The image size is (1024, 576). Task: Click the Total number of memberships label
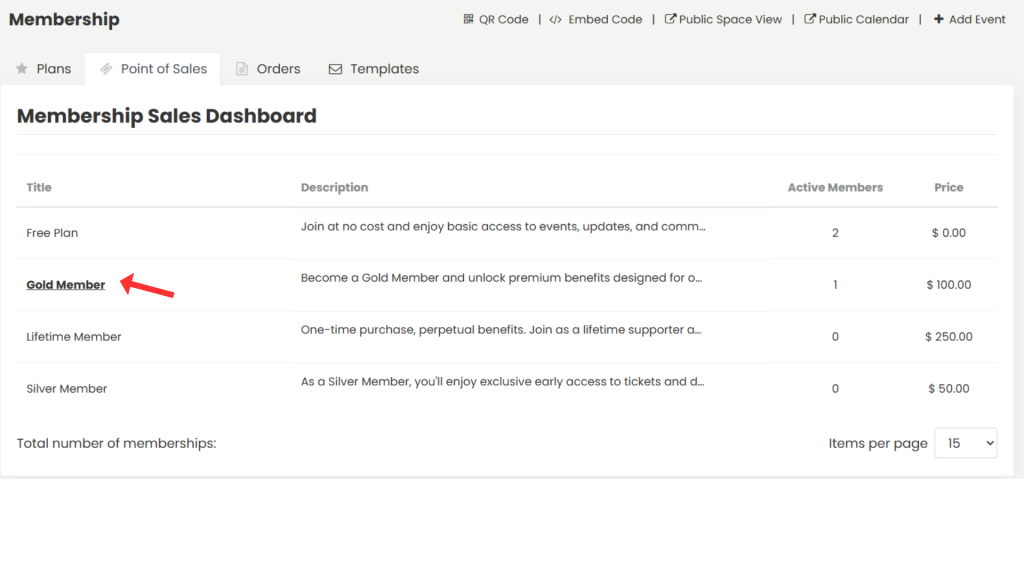[x=116, y=443]
